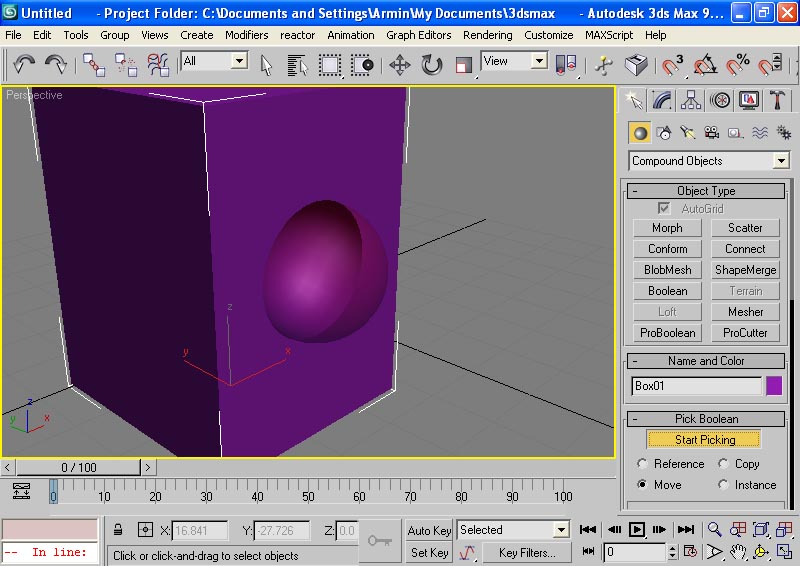
Task: Click the Select Object arrow tool
Action: pos(267,65)
